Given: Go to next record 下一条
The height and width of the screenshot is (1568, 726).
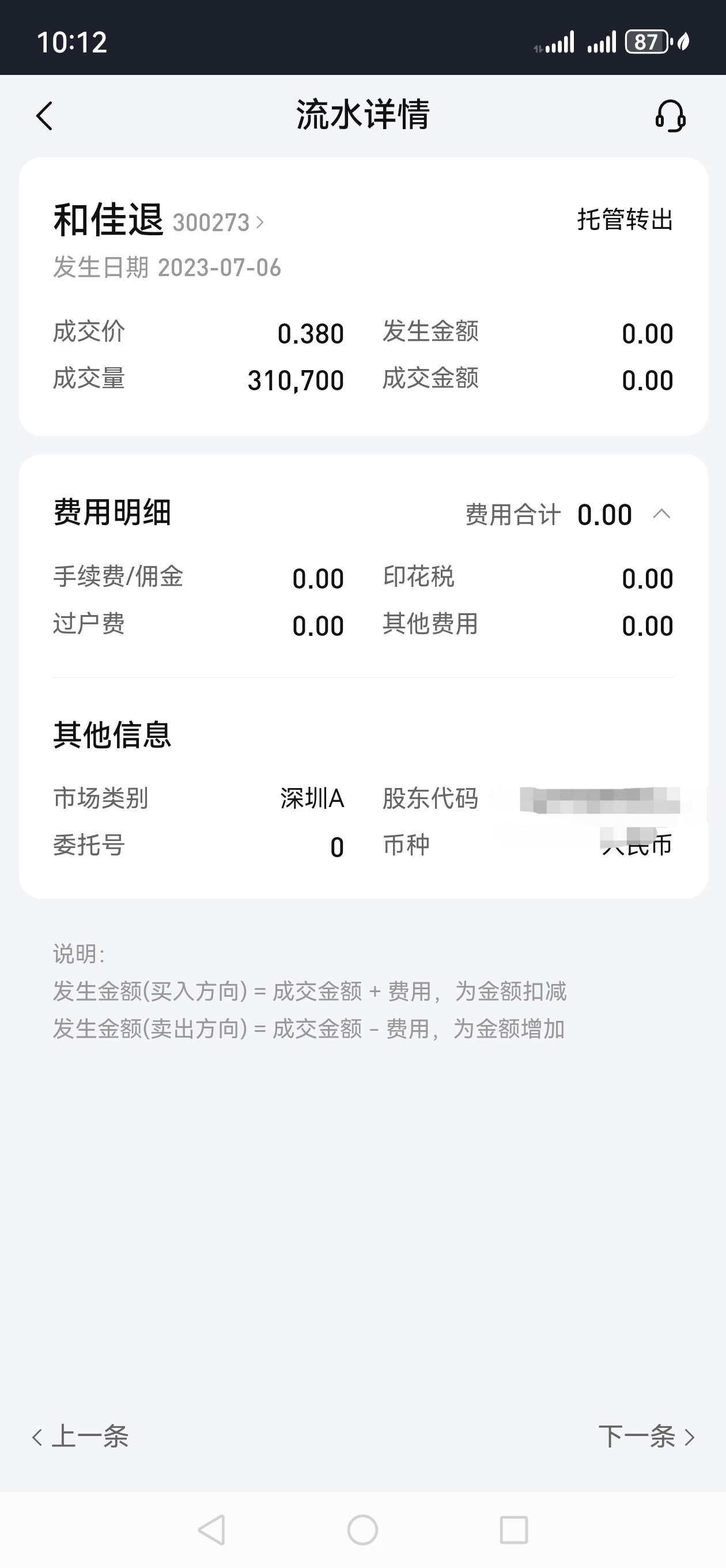Looking at the screenshot, I should 647,1437.
